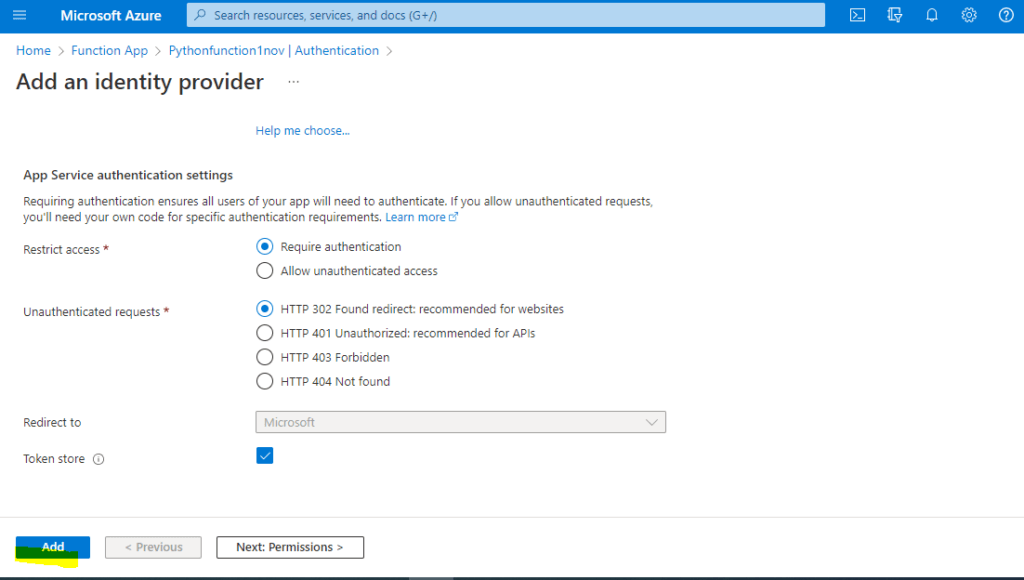The image size is (1024, 580).
Task: Click the Add button
Action: pos(52,547)
